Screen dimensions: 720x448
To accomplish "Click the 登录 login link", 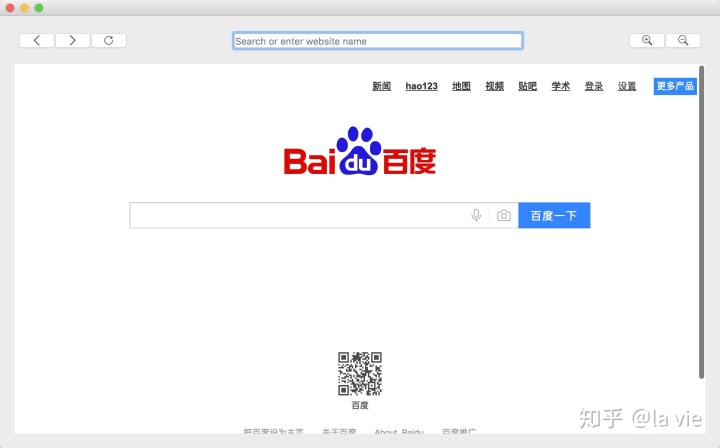I will coord(594,86).
